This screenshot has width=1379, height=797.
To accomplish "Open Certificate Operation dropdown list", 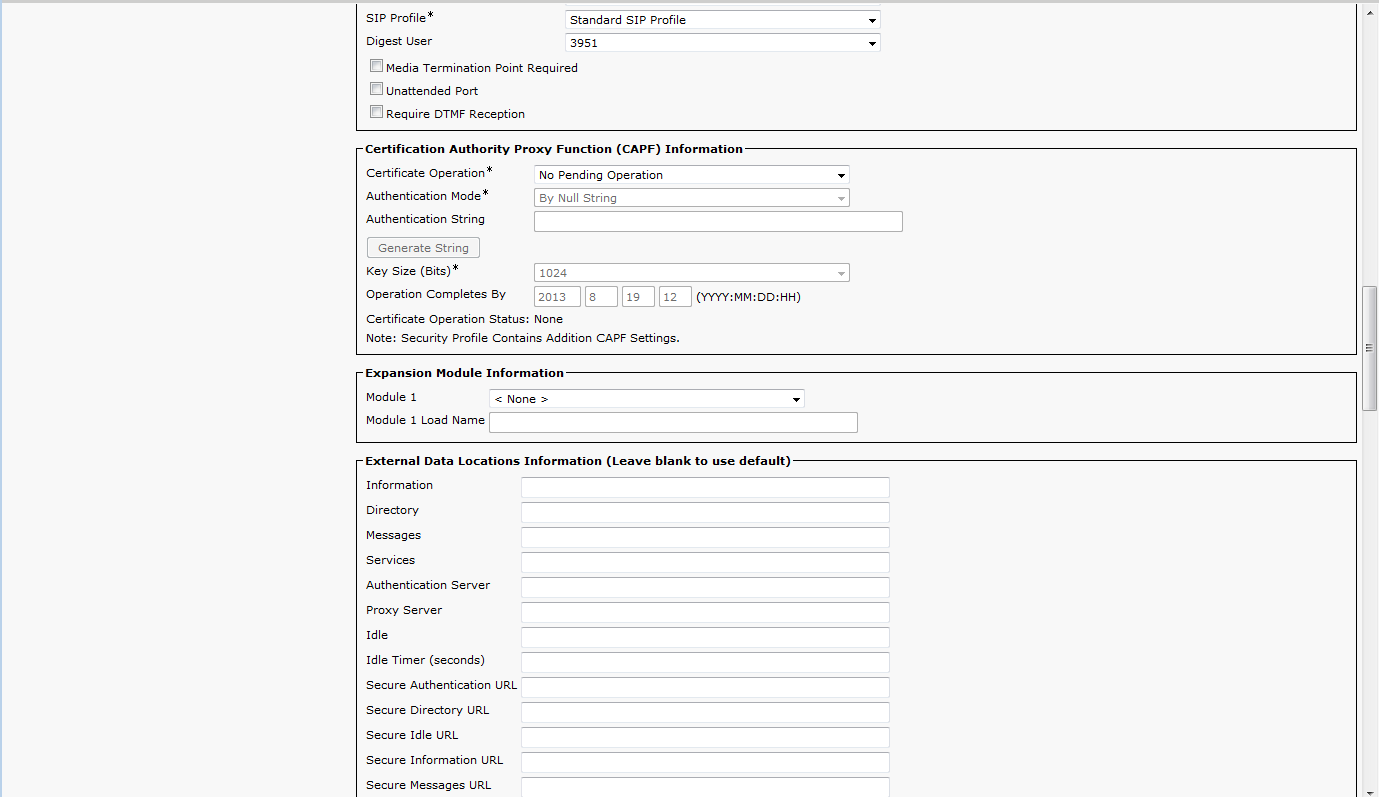I will point(691,175).
